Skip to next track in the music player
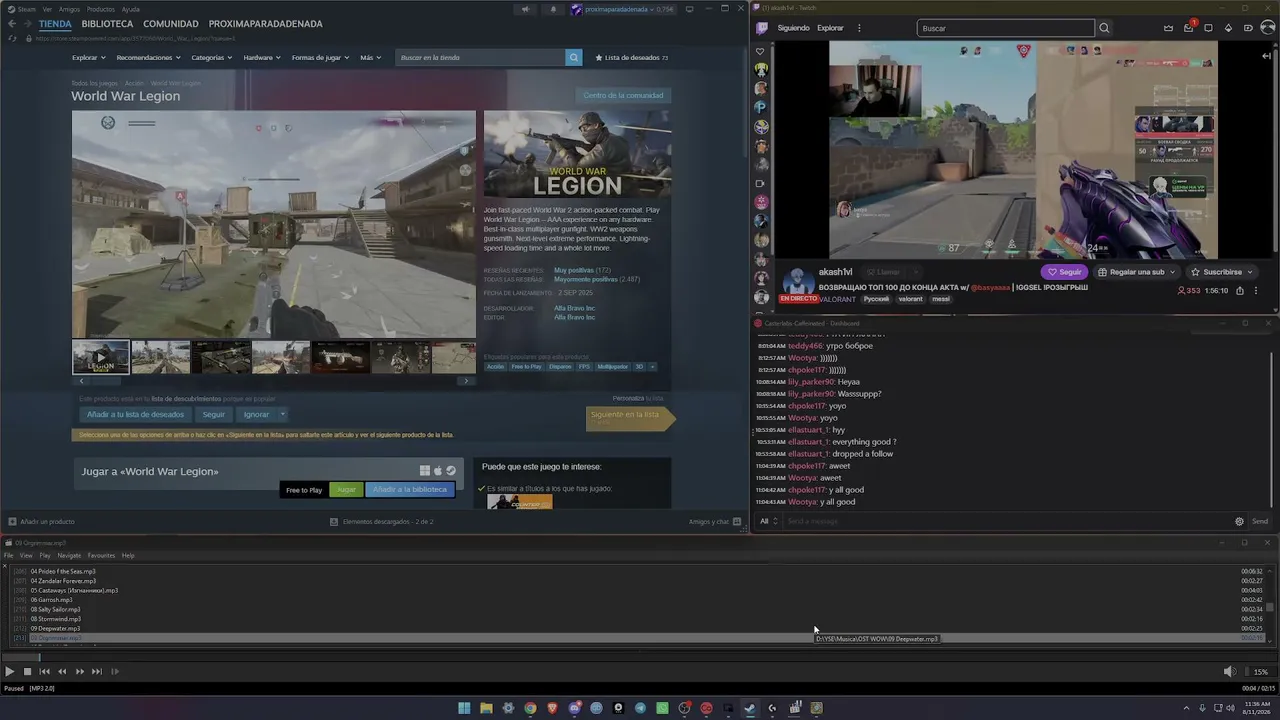 [x=97, y=672]
